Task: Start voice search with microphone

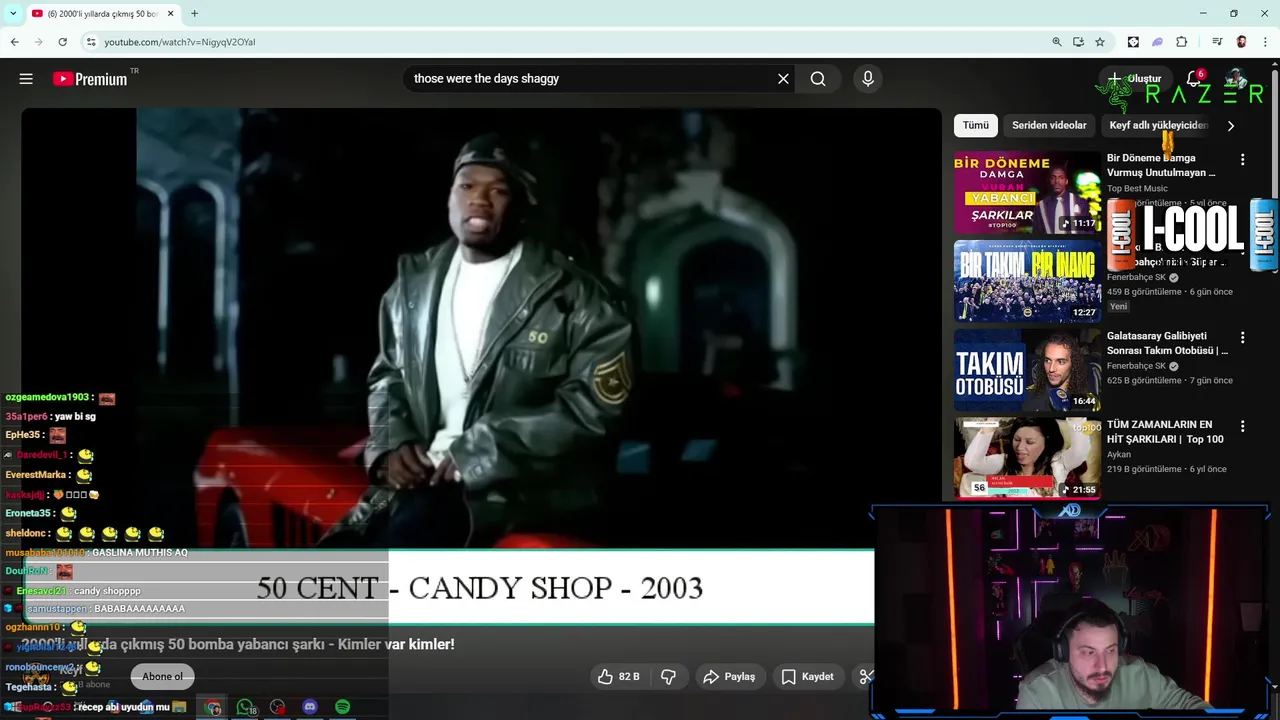Action: click(868, 79)
